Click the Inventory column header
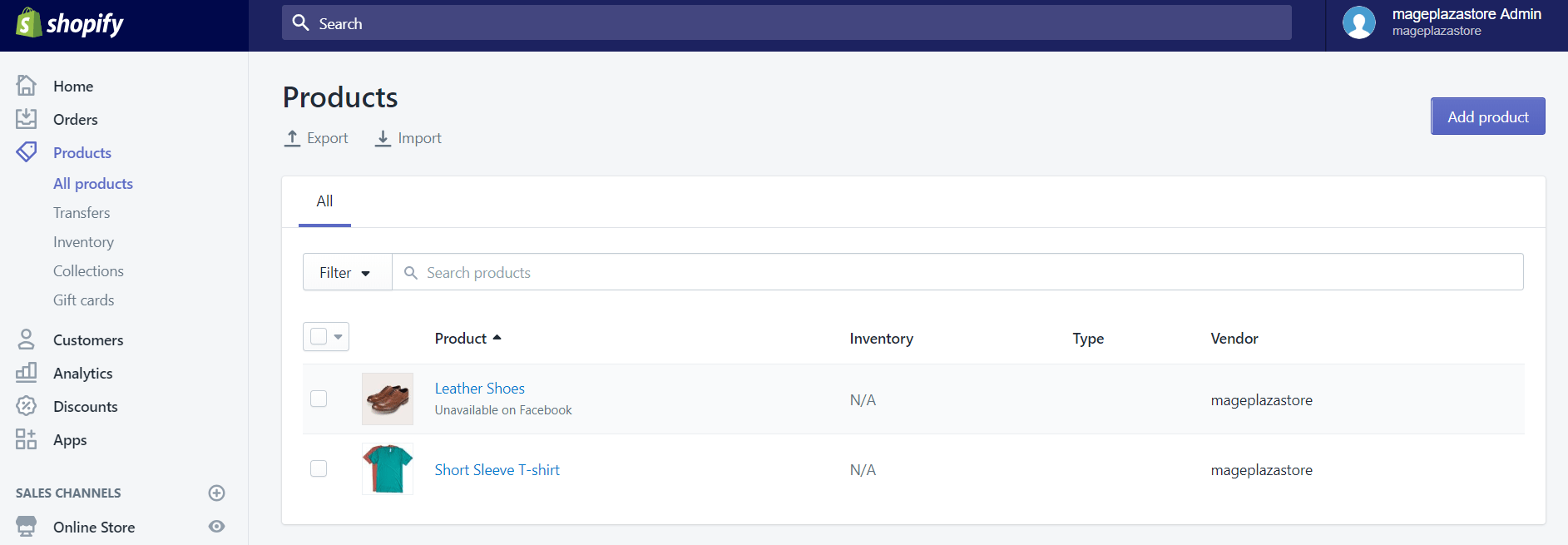This screenshot has width=1568, height=545. [x=881, y=339]
